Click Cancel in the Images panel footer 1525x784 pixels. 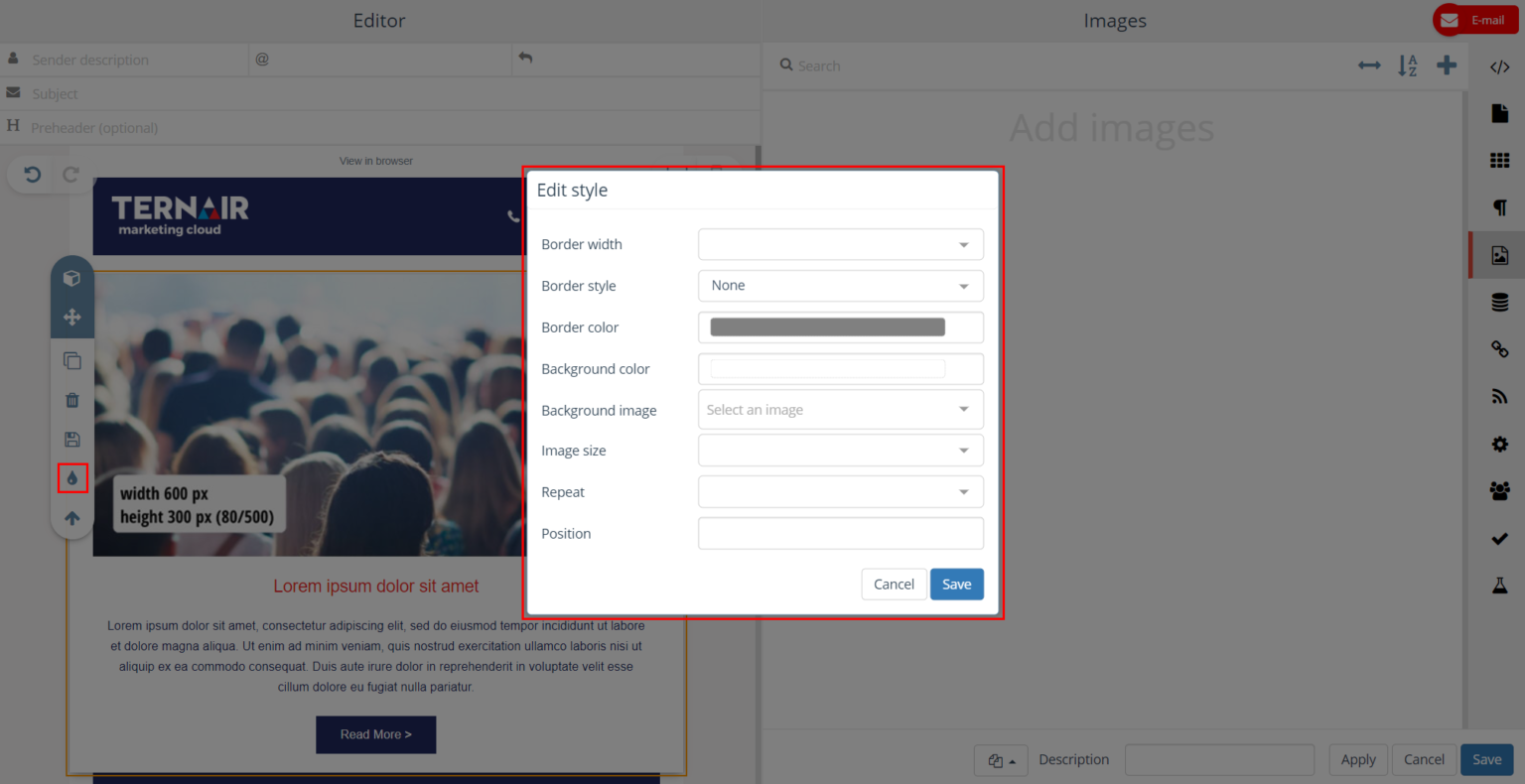[x=1424, y=760]
